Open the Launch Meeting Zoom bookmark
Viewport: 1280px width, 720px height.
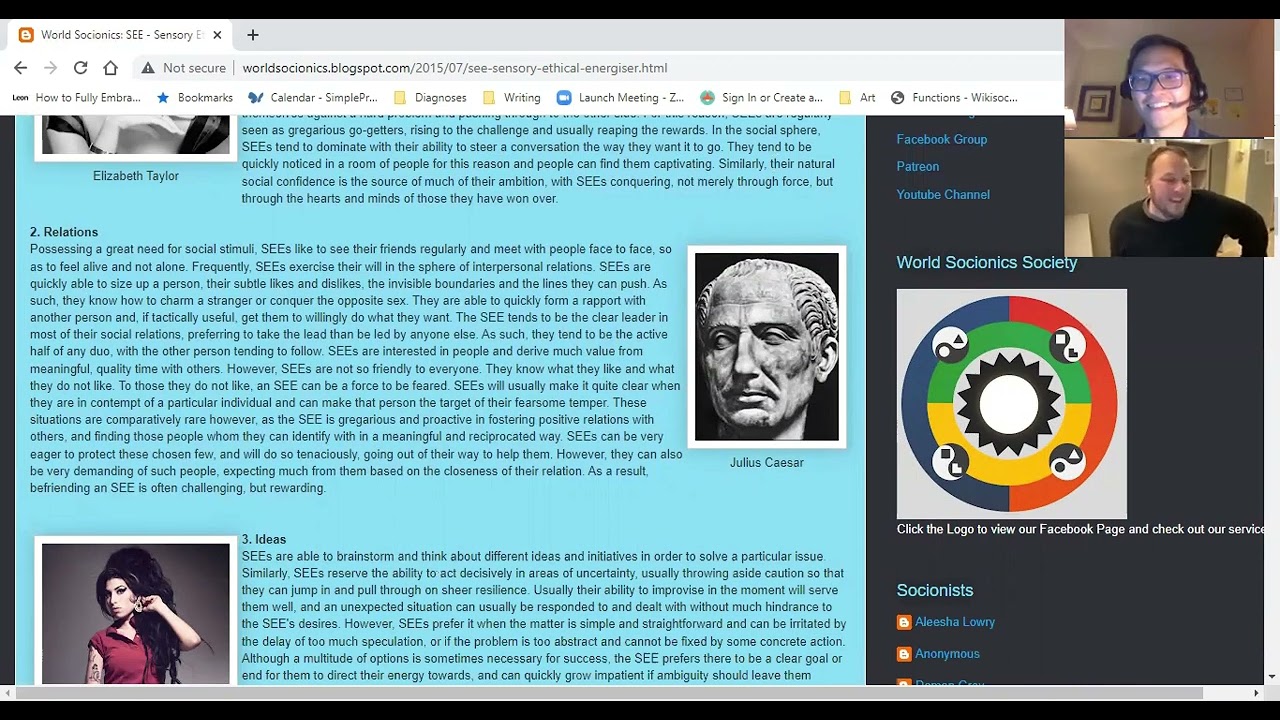point(620,98)
